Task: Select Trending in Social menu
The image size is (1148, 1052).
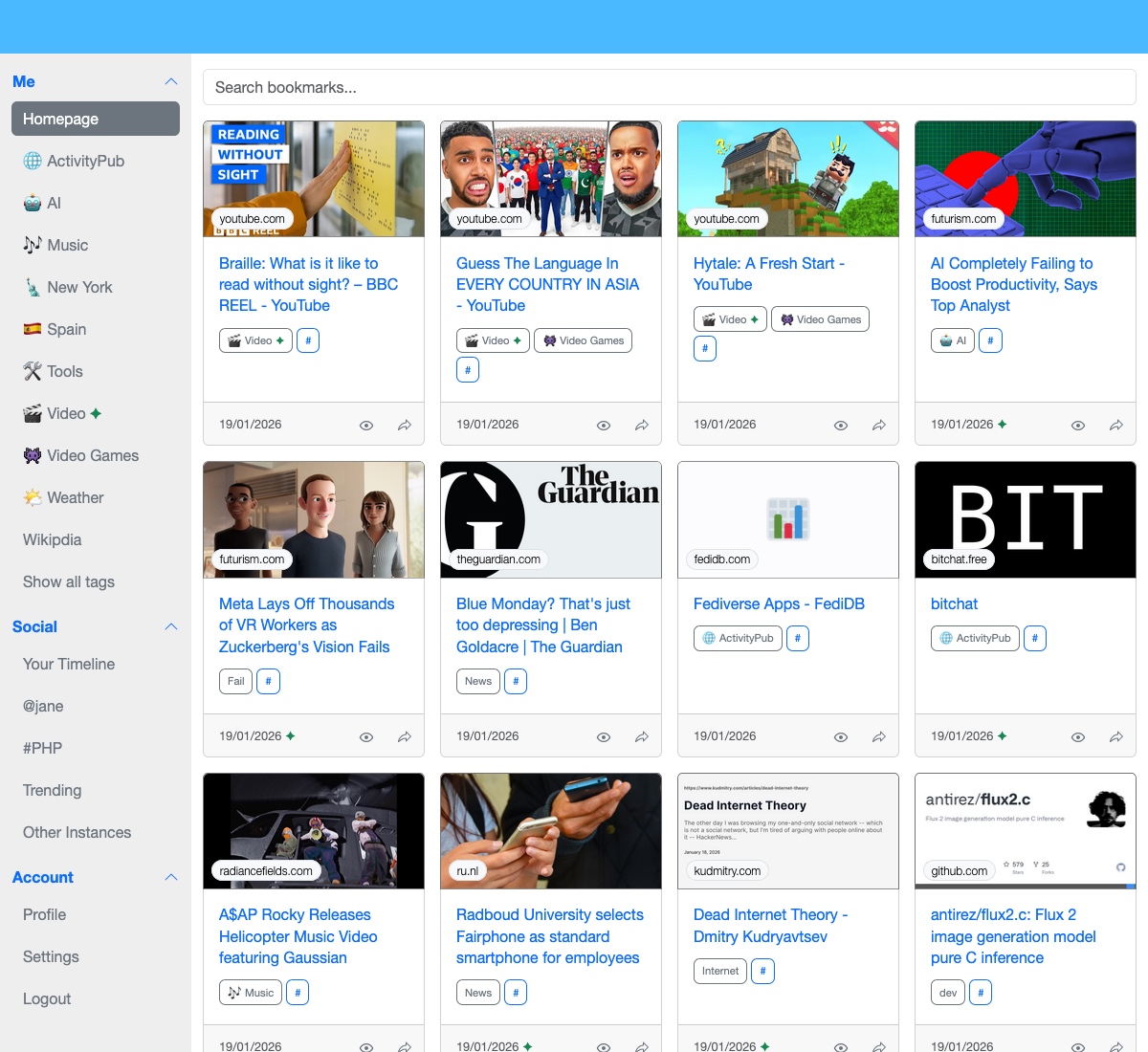Action: coord(53,790)
